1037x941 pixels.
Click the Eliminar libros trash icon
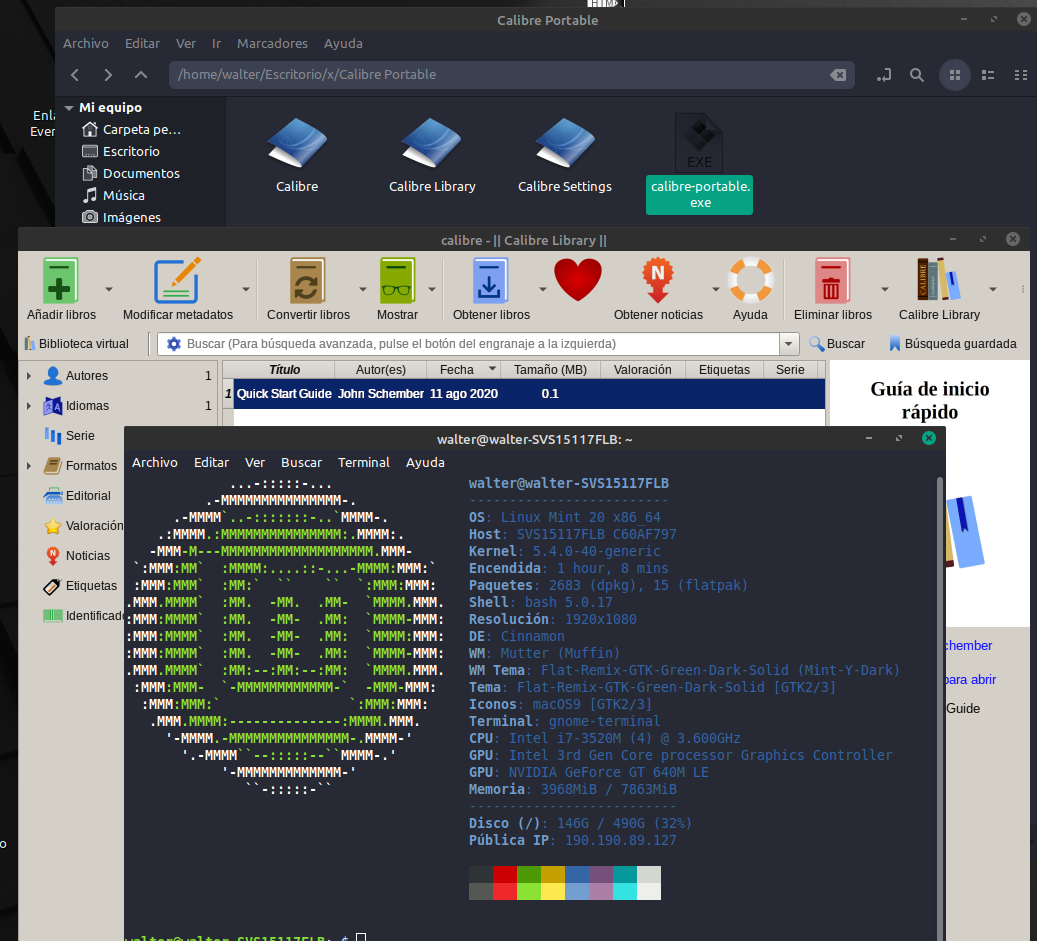coord(832,281)
